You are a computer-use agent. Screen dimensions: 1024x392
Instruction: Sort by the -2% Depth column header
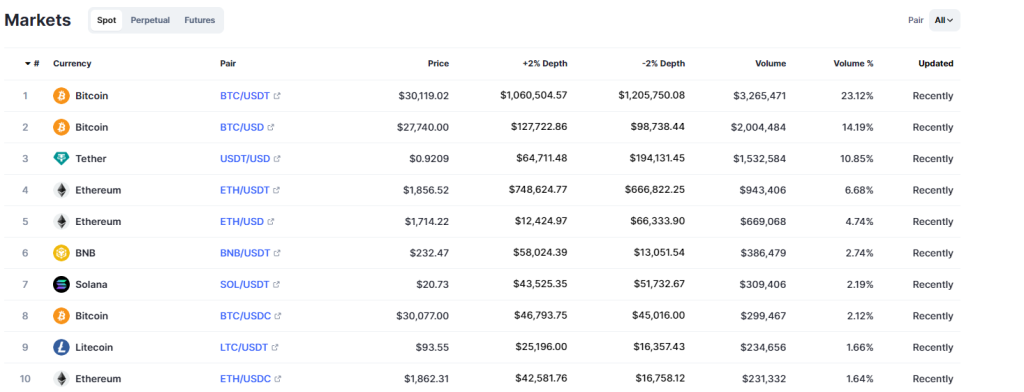(664, 63)
